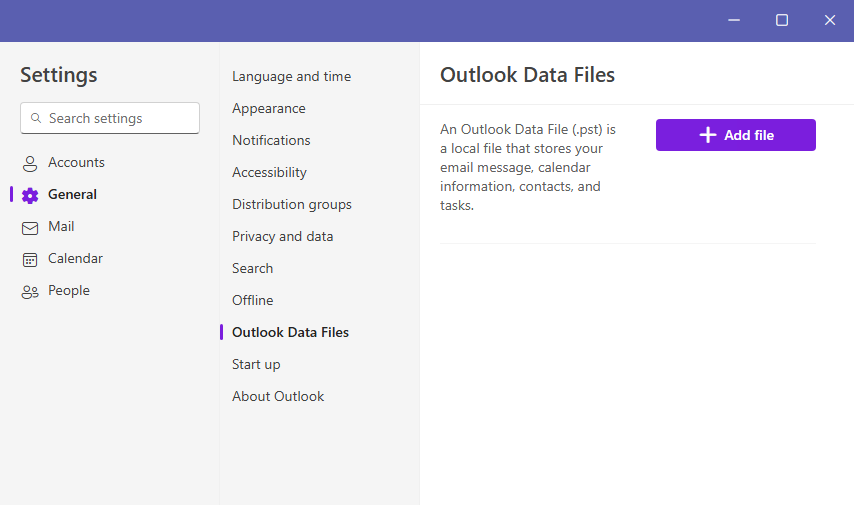This screenshot has width=854, height=505.
Task: Click the Outlook Data Files heading
Action: click(x=527, y=75)
